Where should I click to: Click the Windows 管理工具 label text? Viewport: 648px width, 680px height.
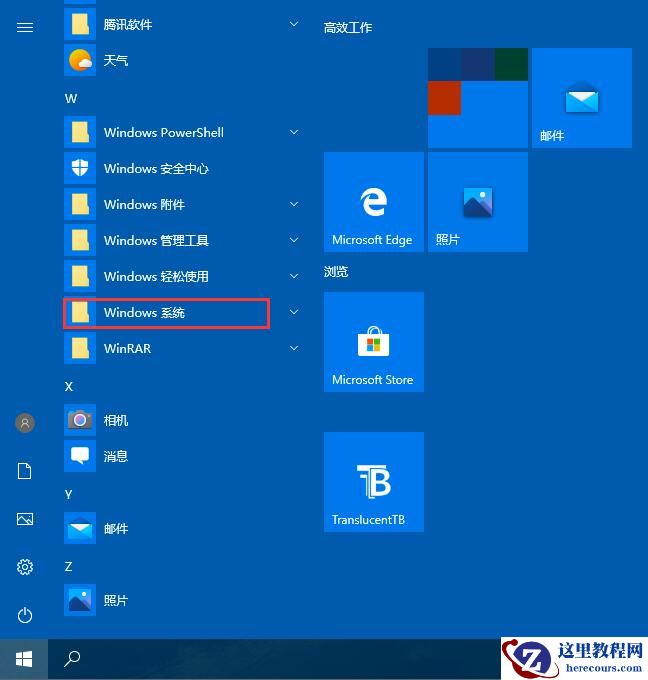pos(156,240)
